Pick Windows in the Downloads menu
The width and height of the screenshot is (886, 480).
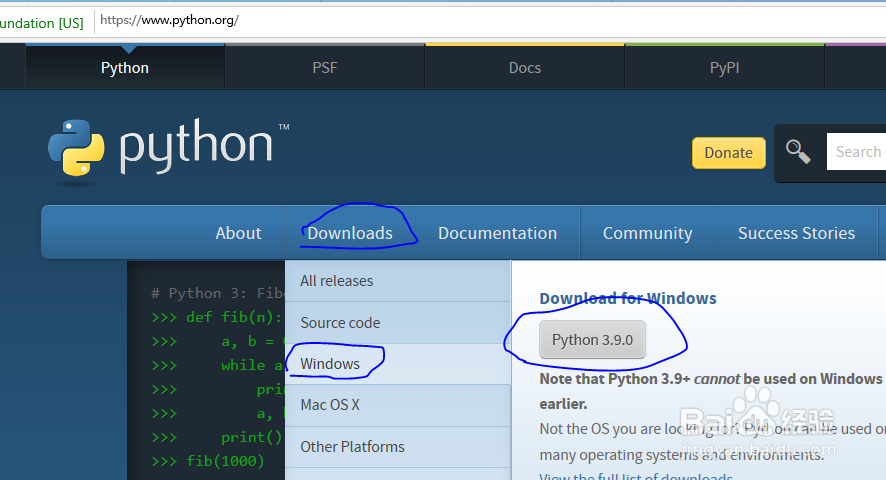330,364
